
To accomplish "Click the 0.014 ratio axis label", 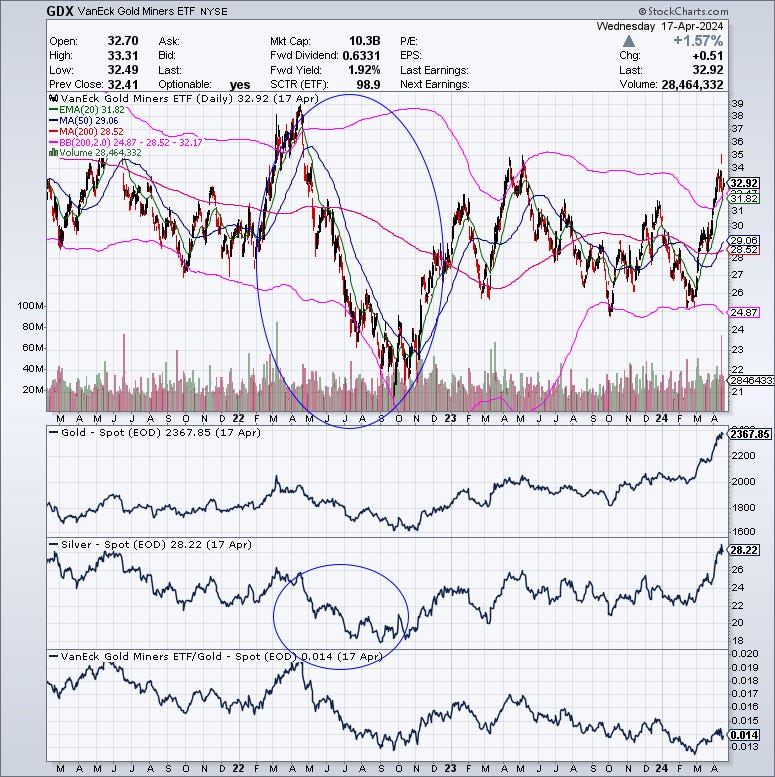I will [744, 735].
